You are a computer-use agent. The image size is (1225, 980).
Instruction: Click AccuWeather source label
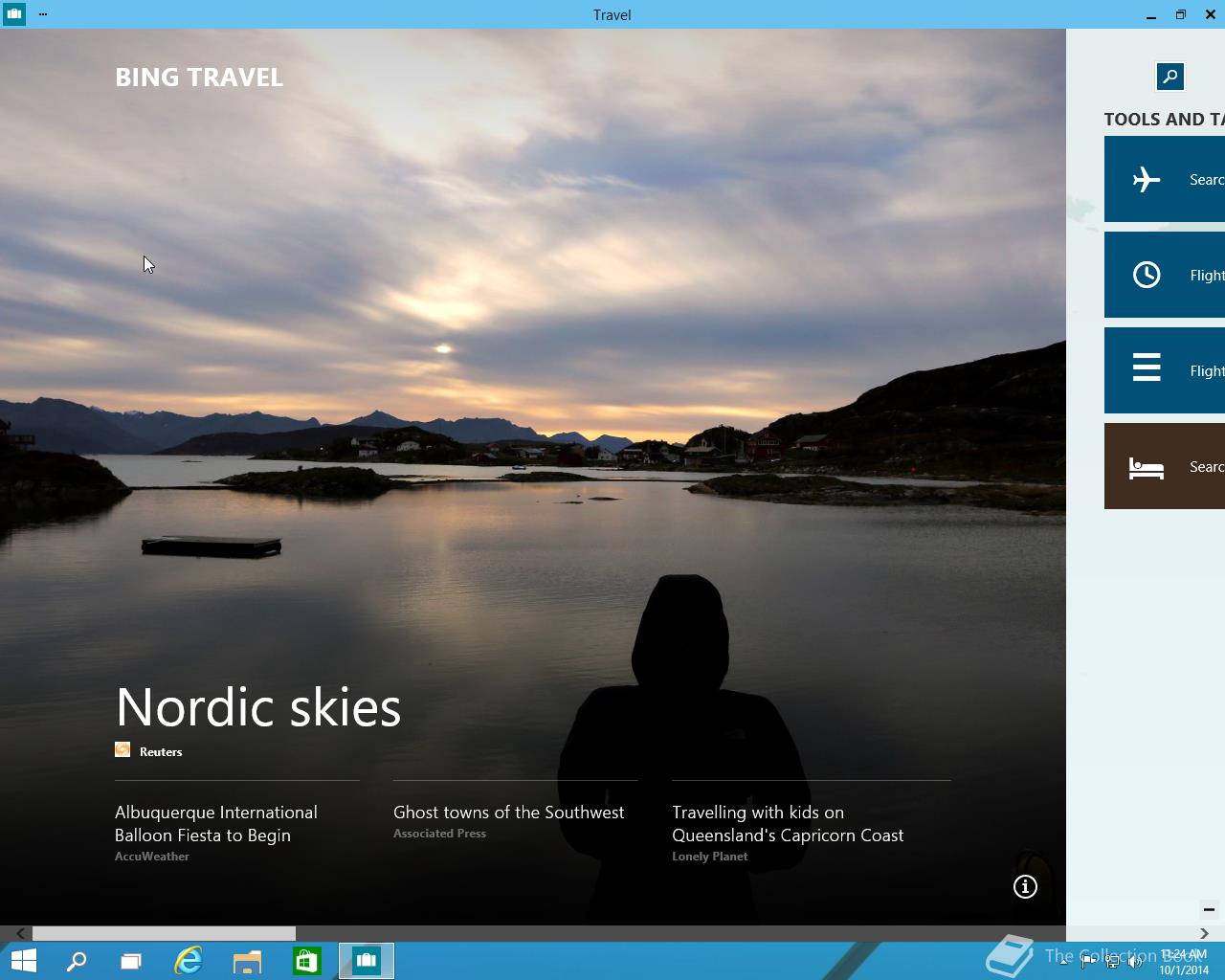[x=152, y=857]
